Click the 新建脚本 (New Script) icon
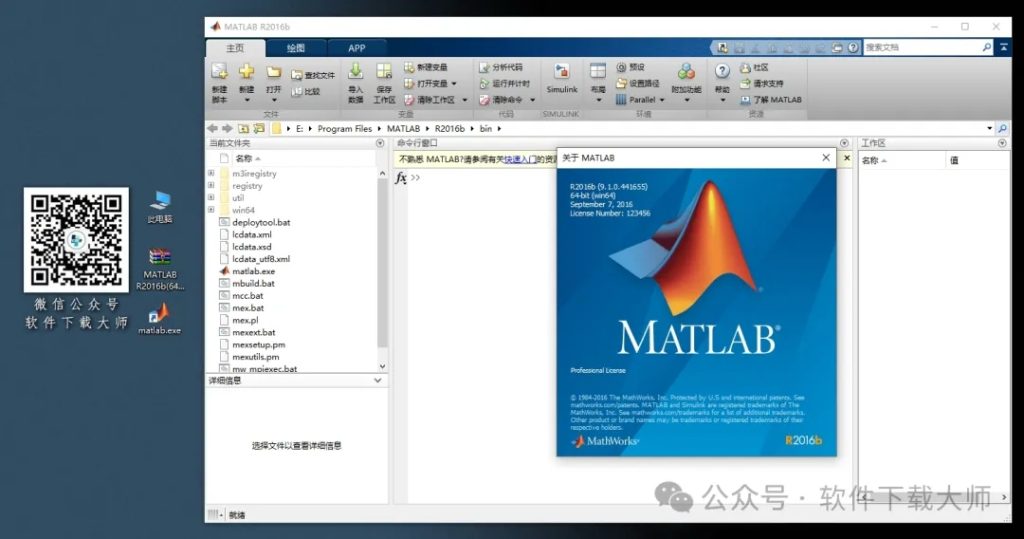1024x539 pixels. [x=219, y=73]
